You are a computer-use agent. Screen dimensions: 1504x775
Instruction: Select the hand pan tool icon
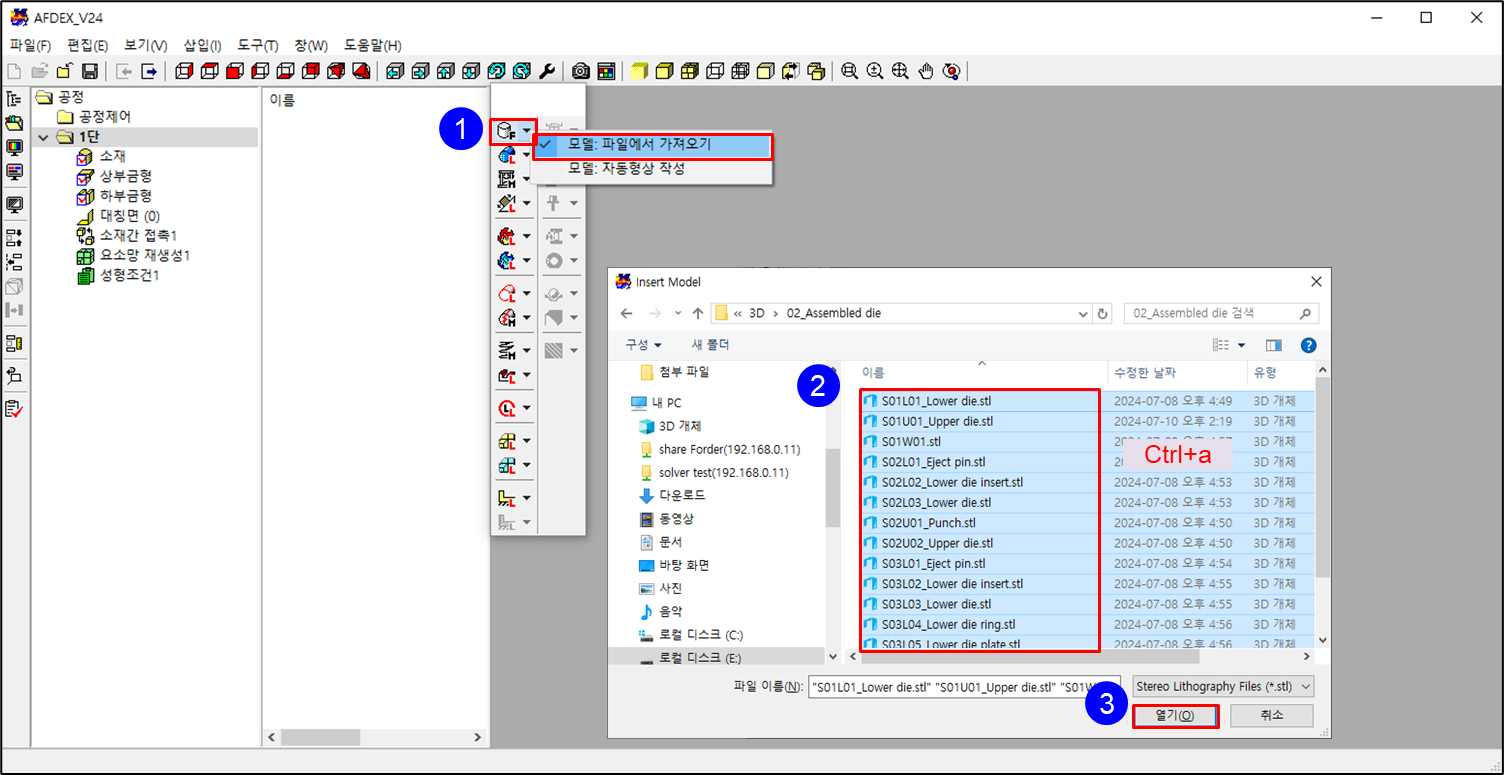click(x=926, y=71)
